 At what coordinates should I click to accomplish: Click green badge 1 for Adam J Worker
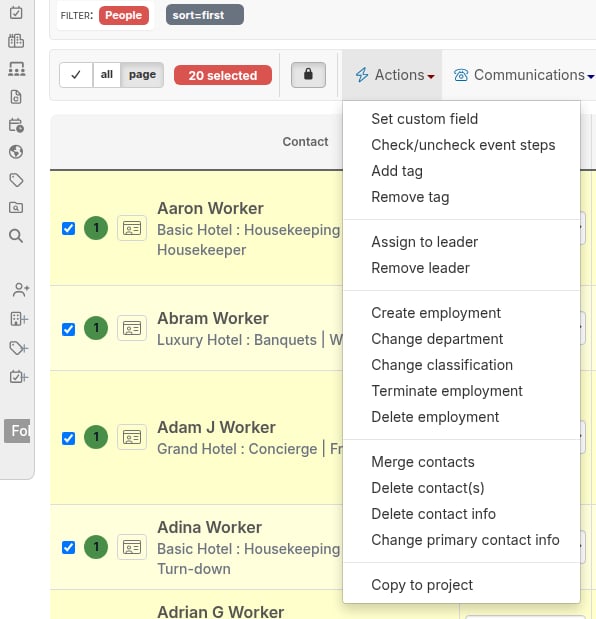tap(96, 437)
